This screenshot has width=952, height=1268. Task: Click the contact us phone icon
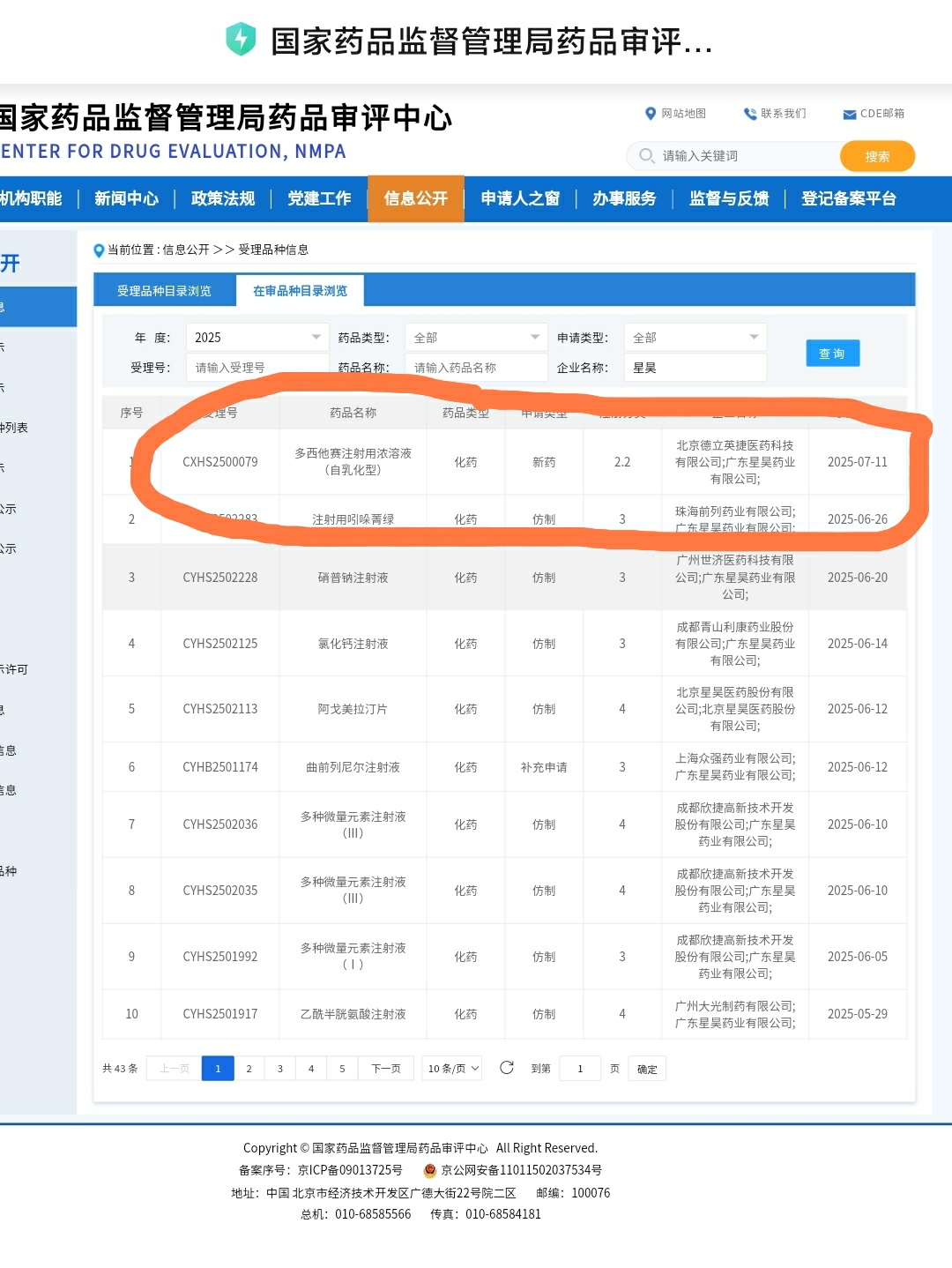[750, 114]
